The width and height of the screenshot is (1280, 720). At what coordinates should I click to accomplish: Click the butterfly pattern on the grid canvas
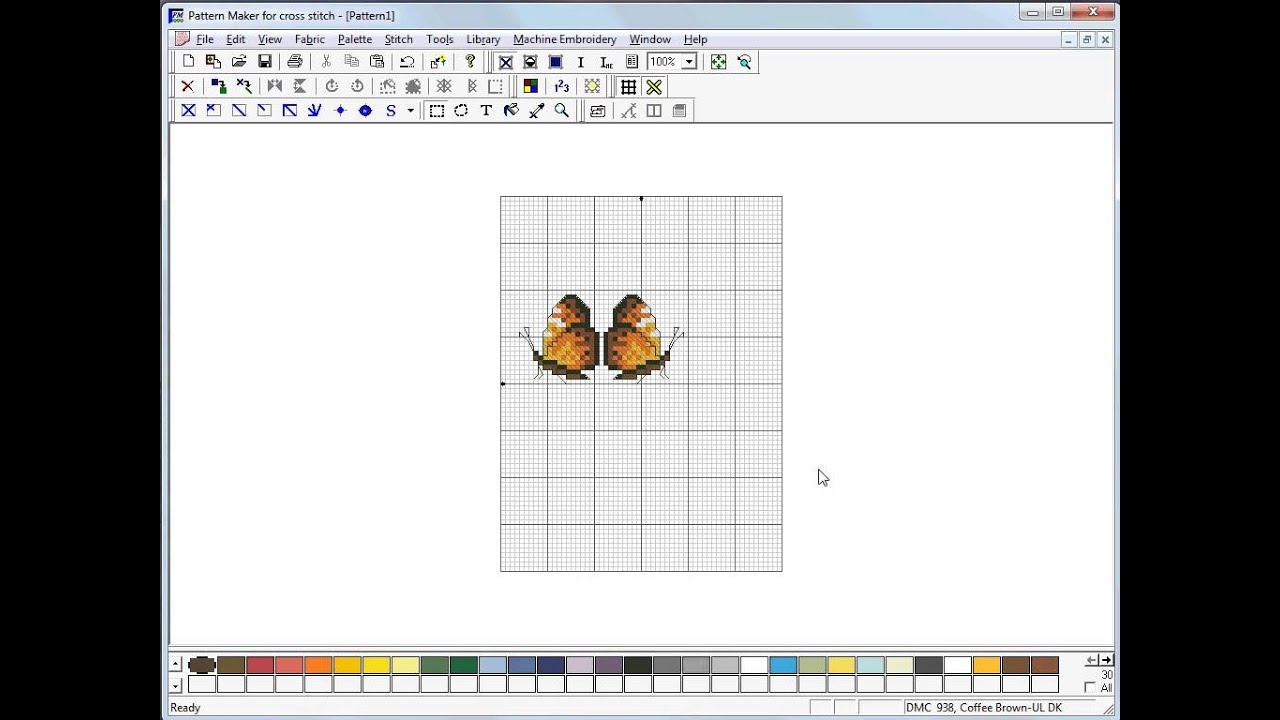pyautogui.click(x=602, y=338)
